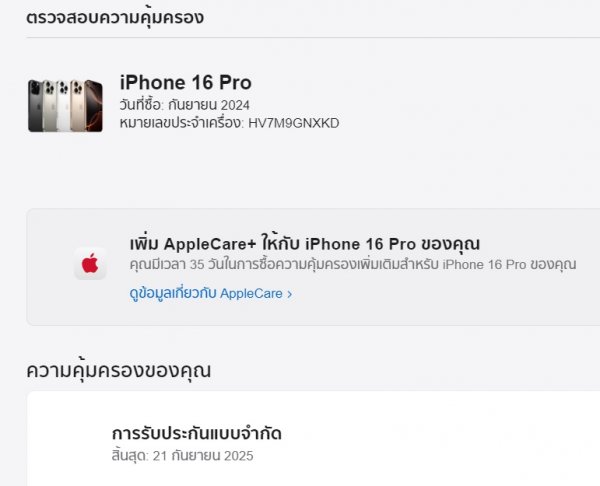The height and width of the screenshot is (486, 600).
Task: Click the เพิ่ม AppleCare+ heading text
Action: pyautogui.click(x=305, y=244)
